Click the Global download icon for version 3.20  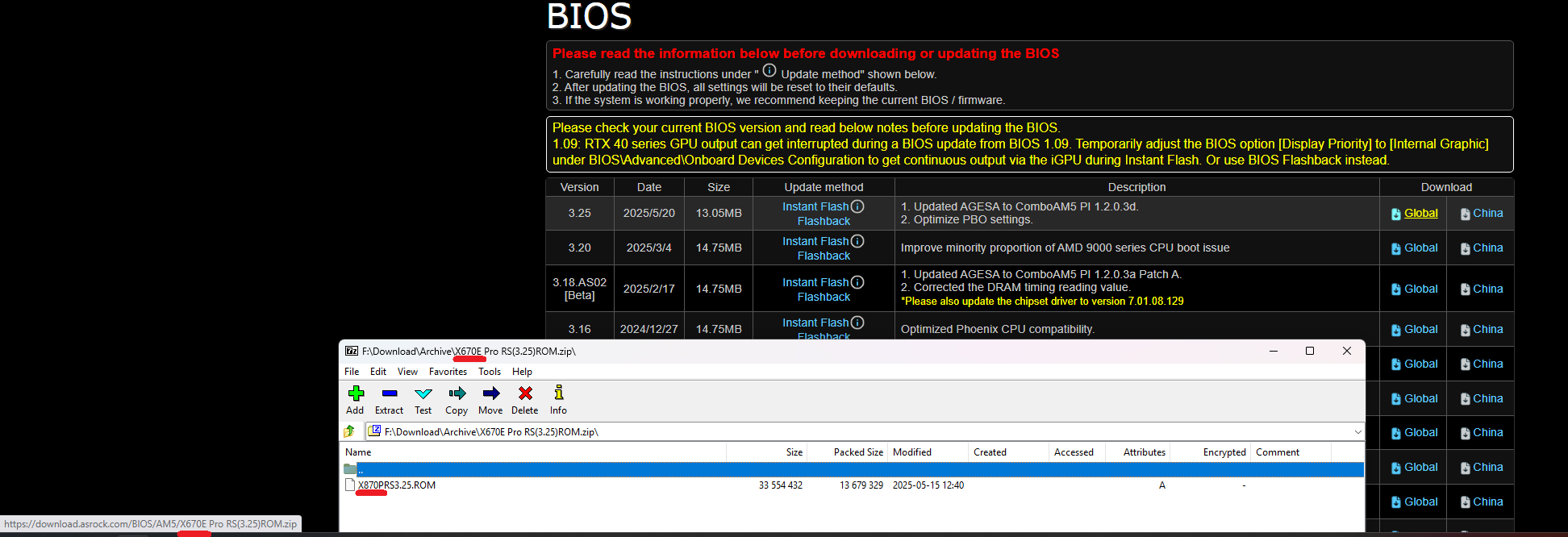1396,249
